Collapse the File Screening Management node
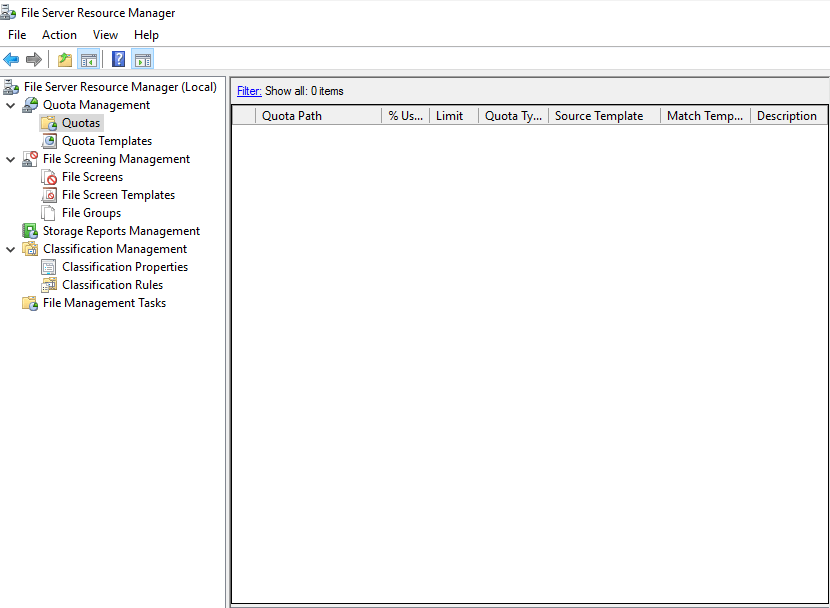Screen dimensions: 830x608 (x=10, y=159)
